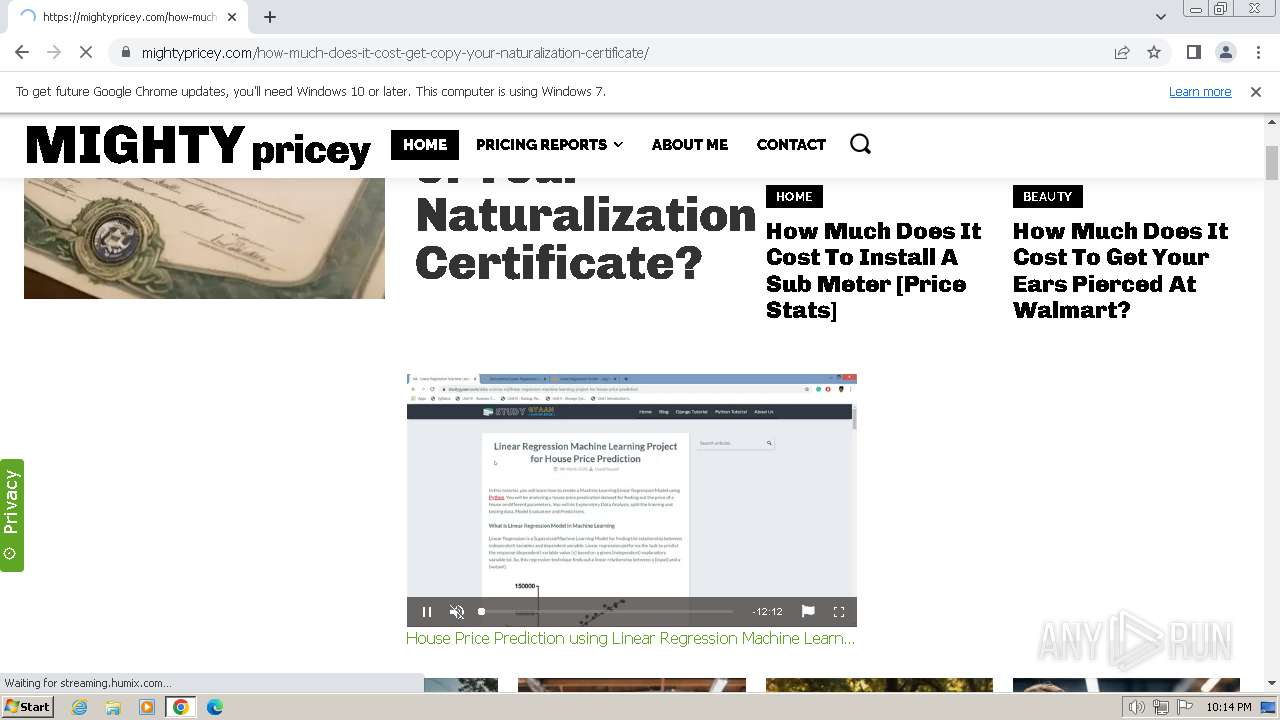Open the Windows Start menu
Viewport: 1280px width, 720px height.
tap(27, 706)
